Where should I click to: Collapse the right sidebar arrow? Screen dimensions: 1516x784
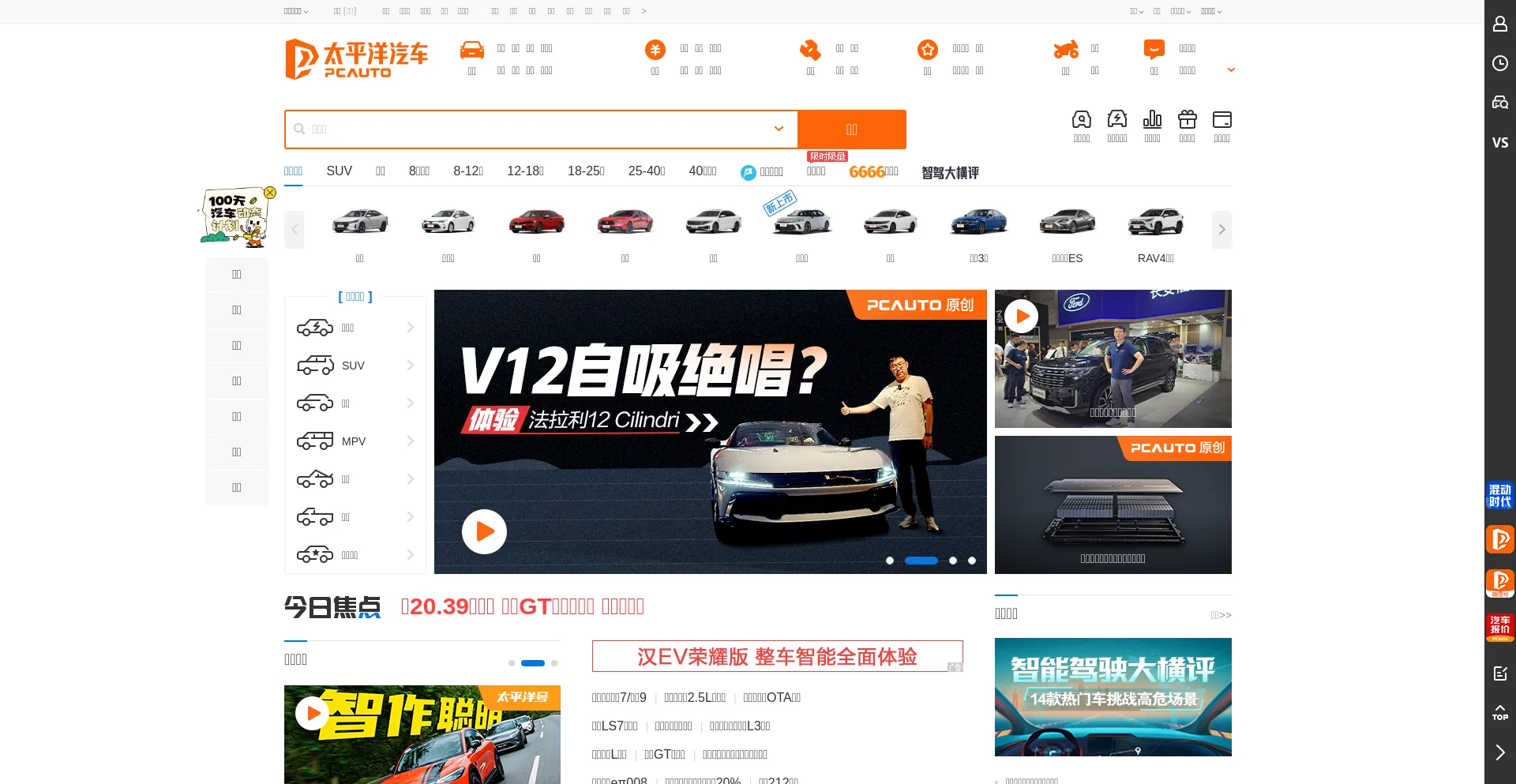(x=1500, y=752)
